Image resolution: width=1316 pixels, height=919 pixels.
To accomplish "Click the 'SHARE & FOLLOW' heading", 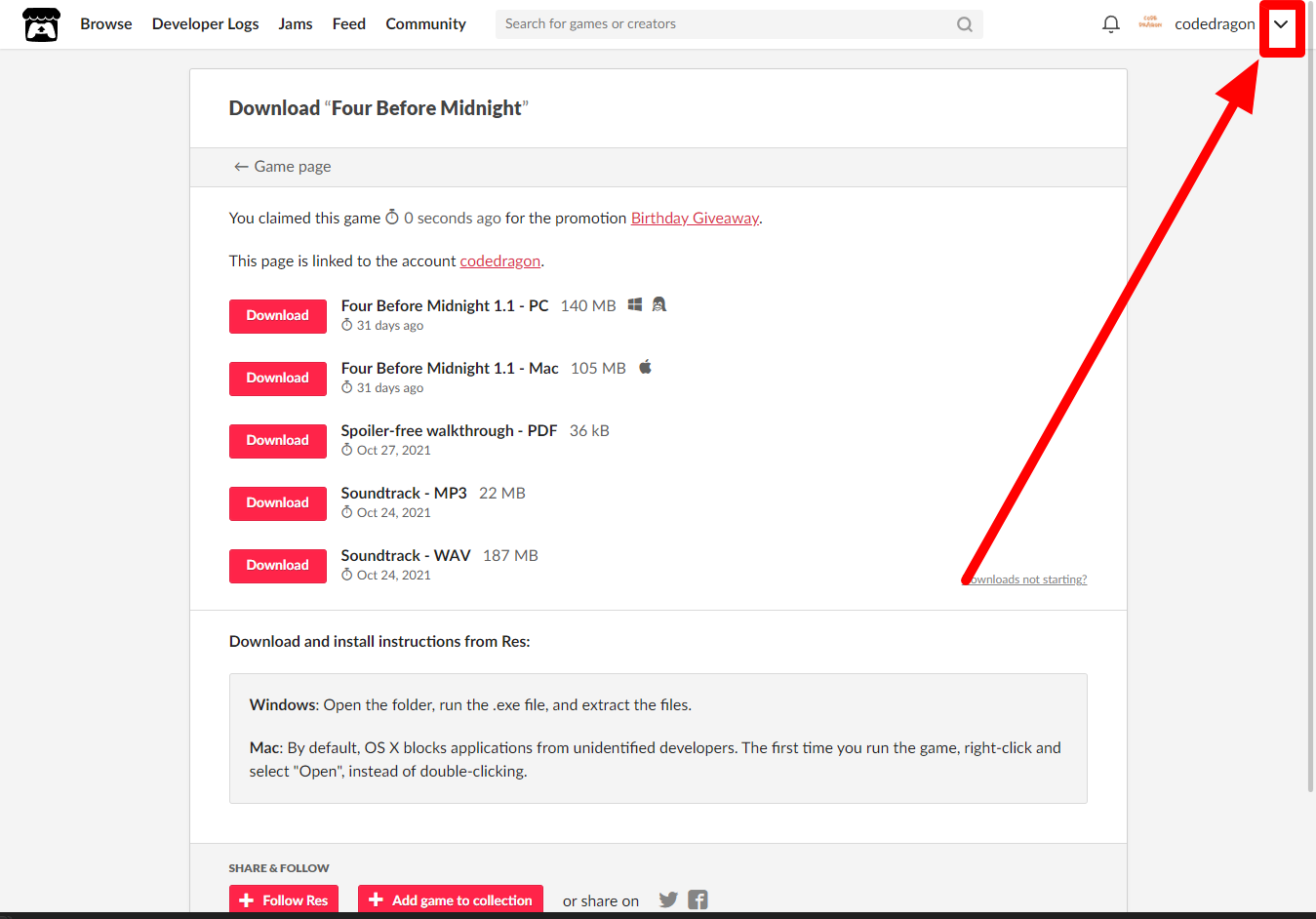I will point(279,868).
